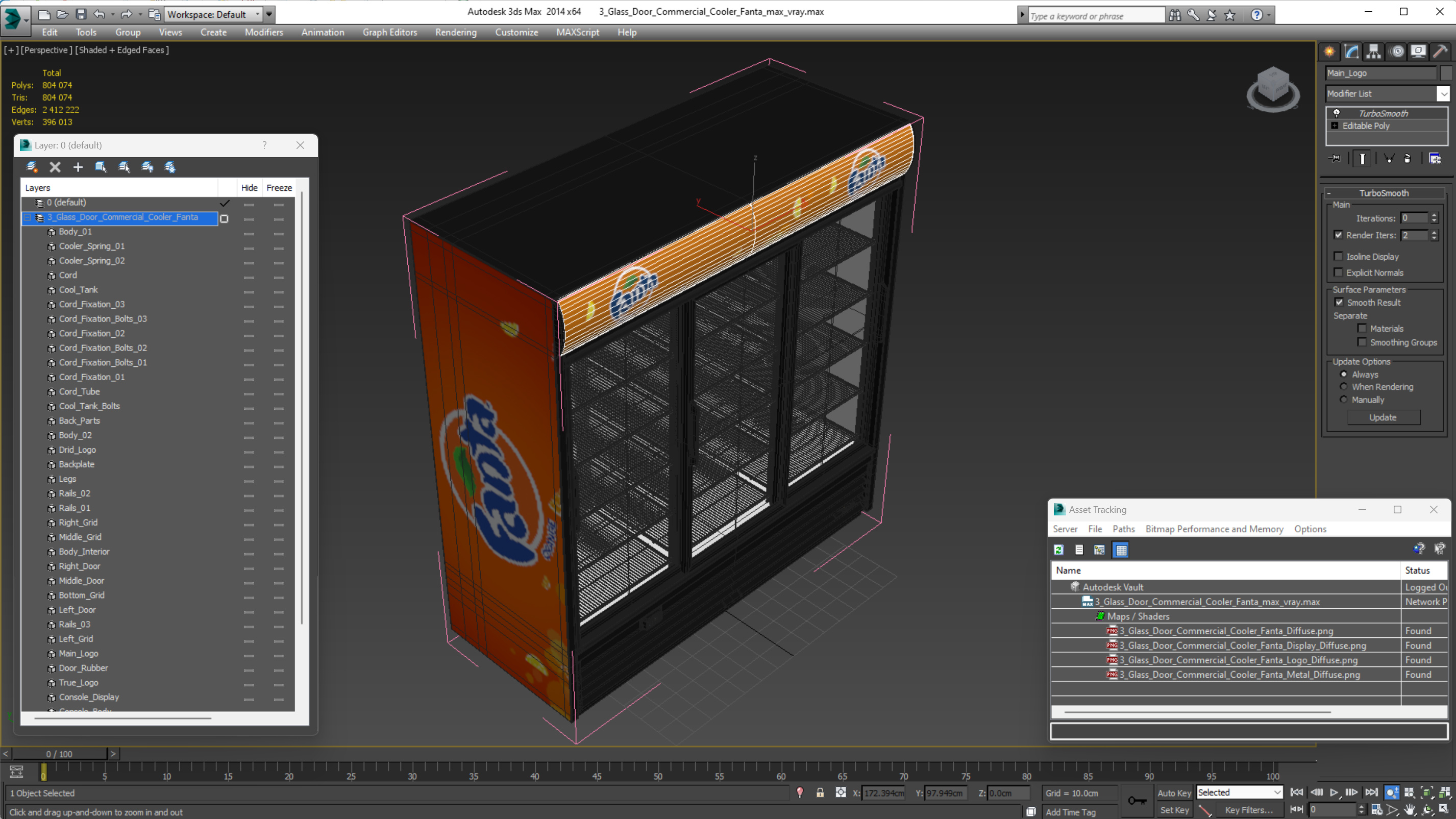Select Always update option
Viewport: 1456px width, 819px height.
[1344, 374]
